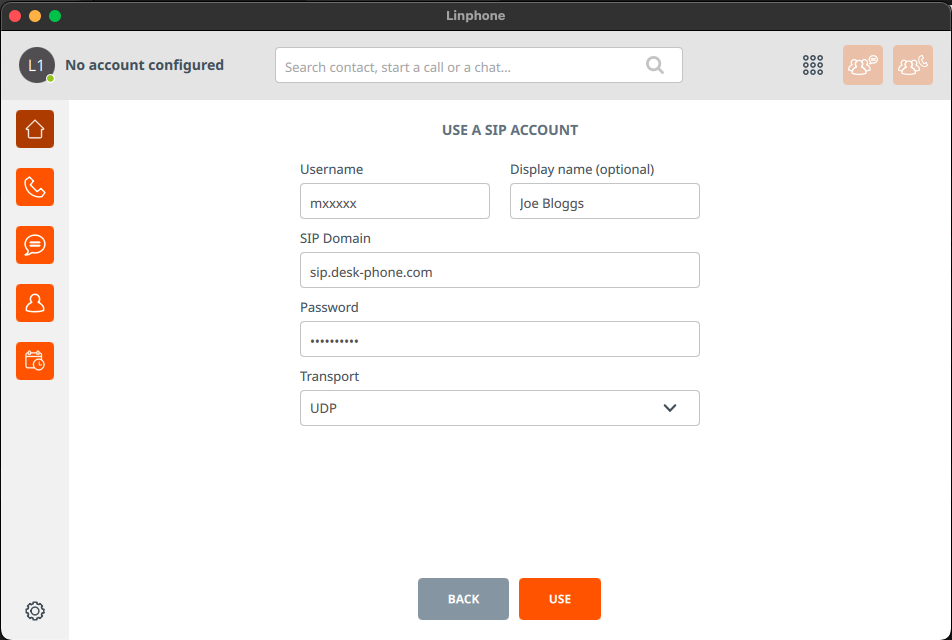The height and width of the screenshot is (640, 952).
Task: Click the 'Username' label
Action: 332,169
